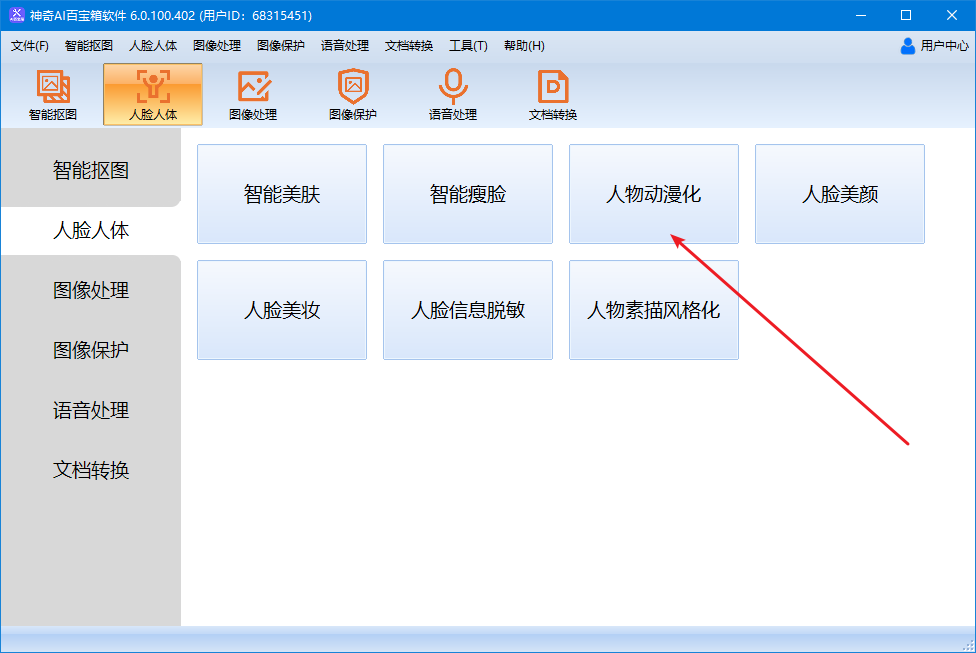Switch to 人脸人体 sidebar tab
Viewport: 976px width, 653px height.
(x=91, y=230)
